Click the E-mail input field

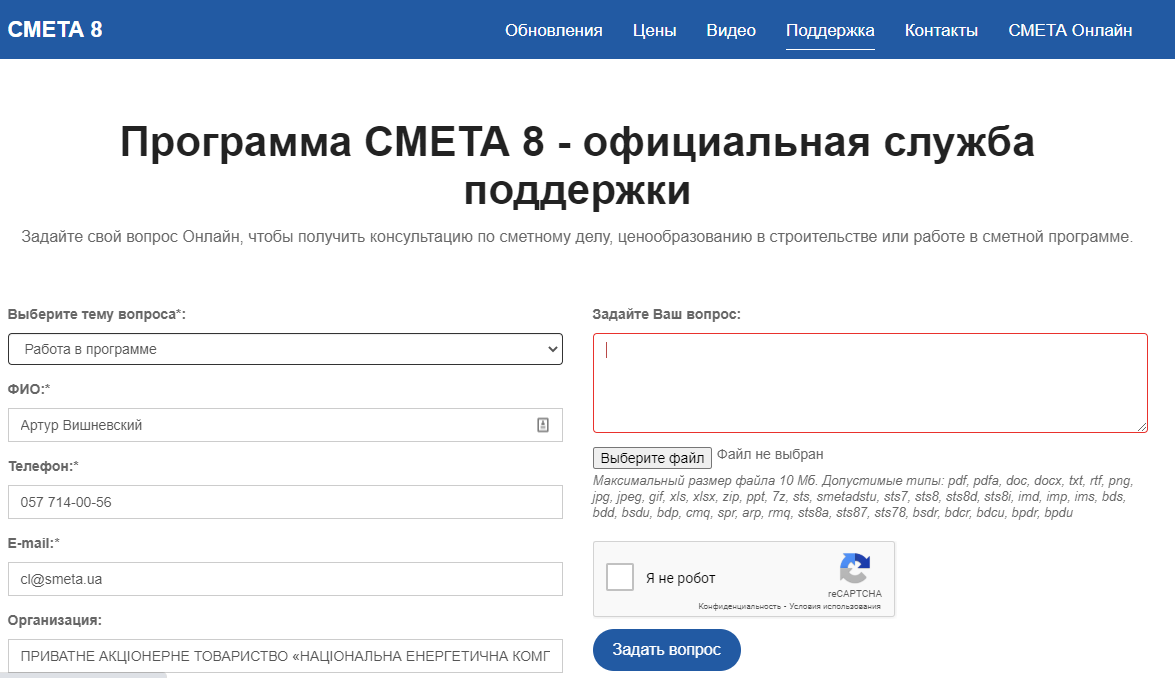point(285,579)
